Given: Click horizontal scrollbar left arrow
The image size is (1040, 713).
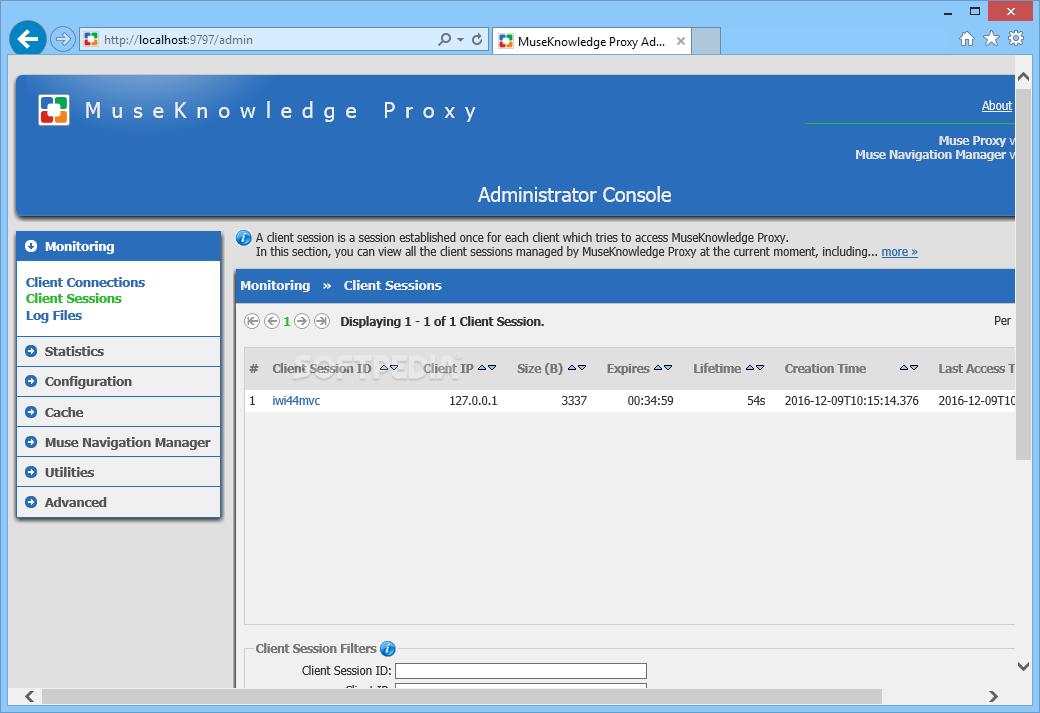Looking at the screenshot, I should tap(29, 696).
